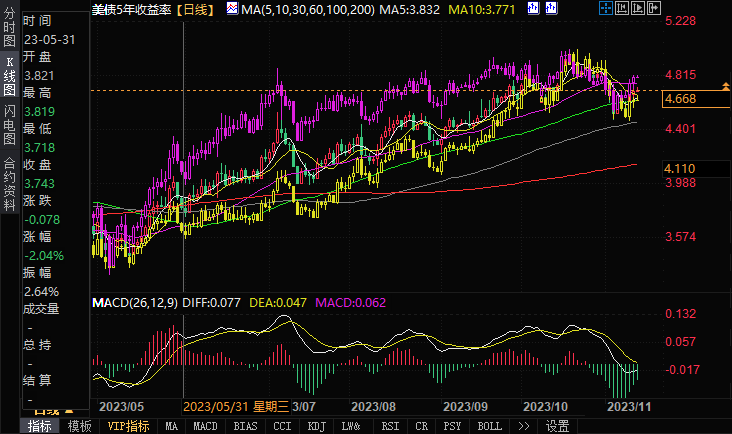Expand more indicators with >> arrow

click(x=524, y=426)
